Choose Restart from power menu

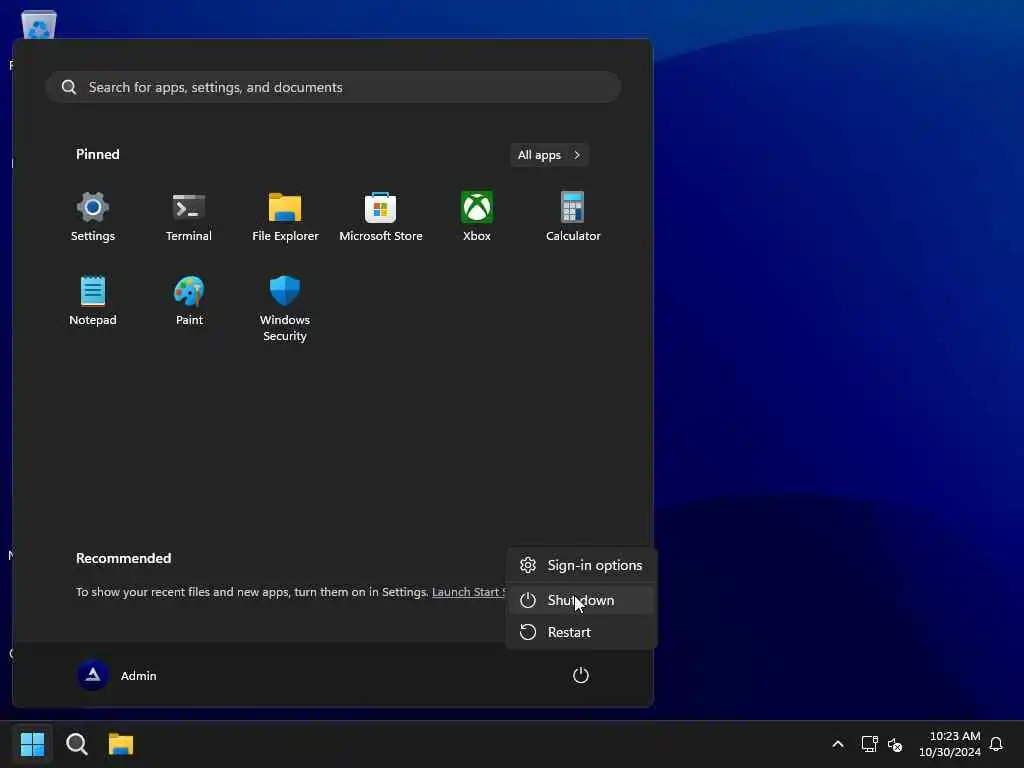click(581, 632)
